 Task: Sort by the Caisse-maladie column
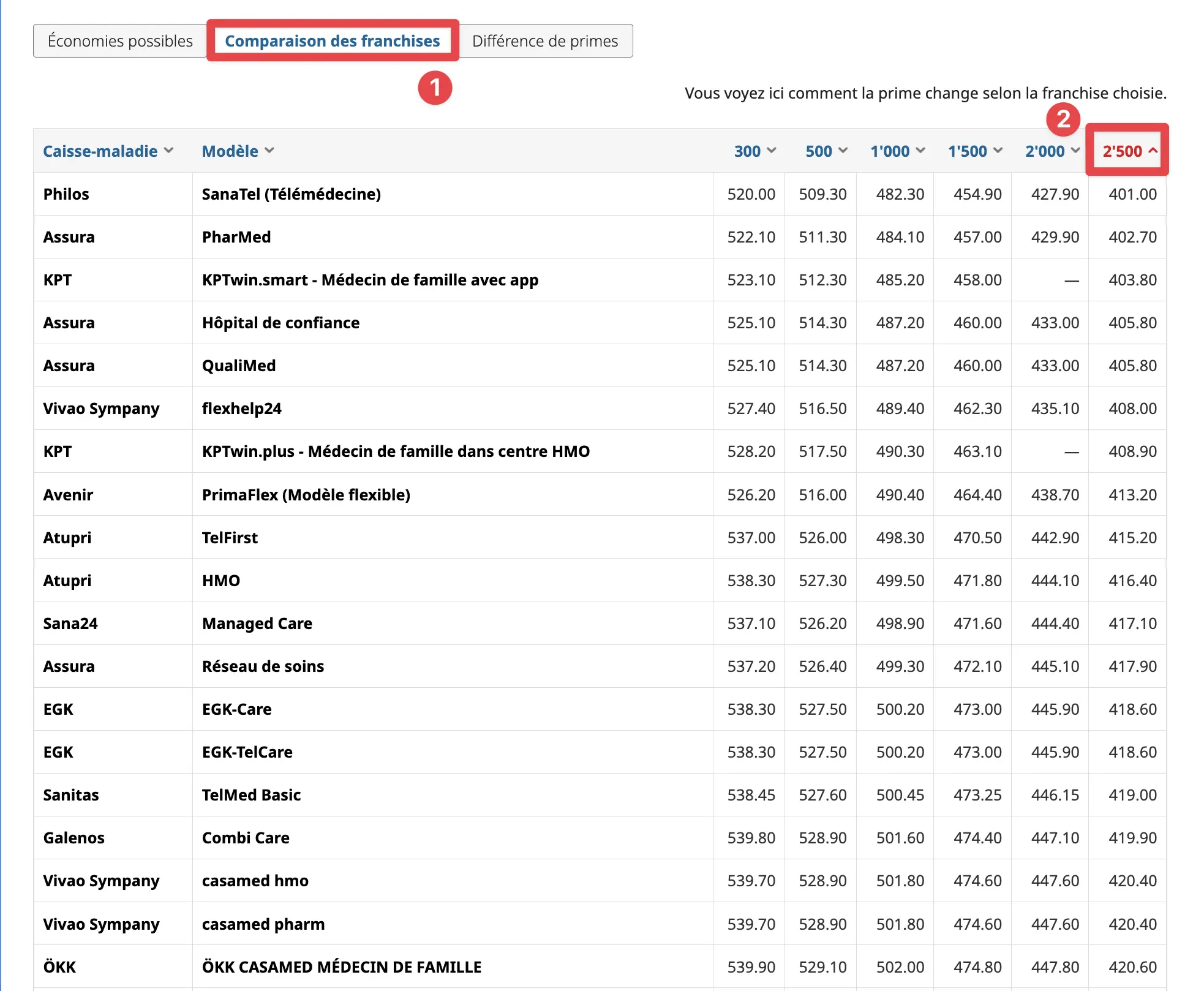pos(108,151)
